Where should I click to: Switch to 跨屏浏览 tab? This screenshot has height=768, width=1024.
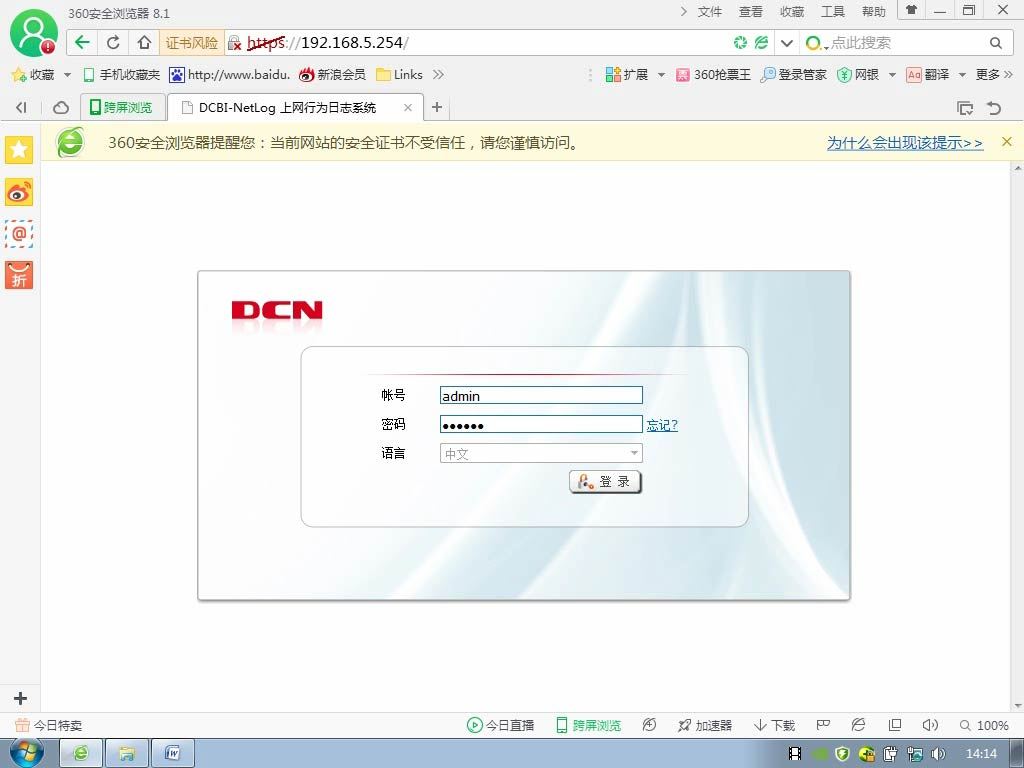[121, 107]
